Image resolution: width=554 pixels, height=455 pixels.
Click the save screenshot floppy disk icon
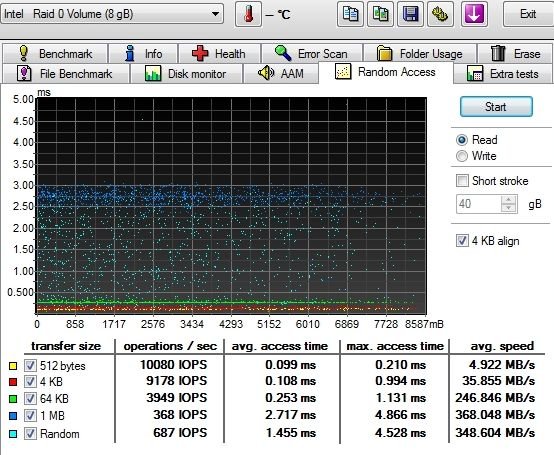tap(410, 14)
